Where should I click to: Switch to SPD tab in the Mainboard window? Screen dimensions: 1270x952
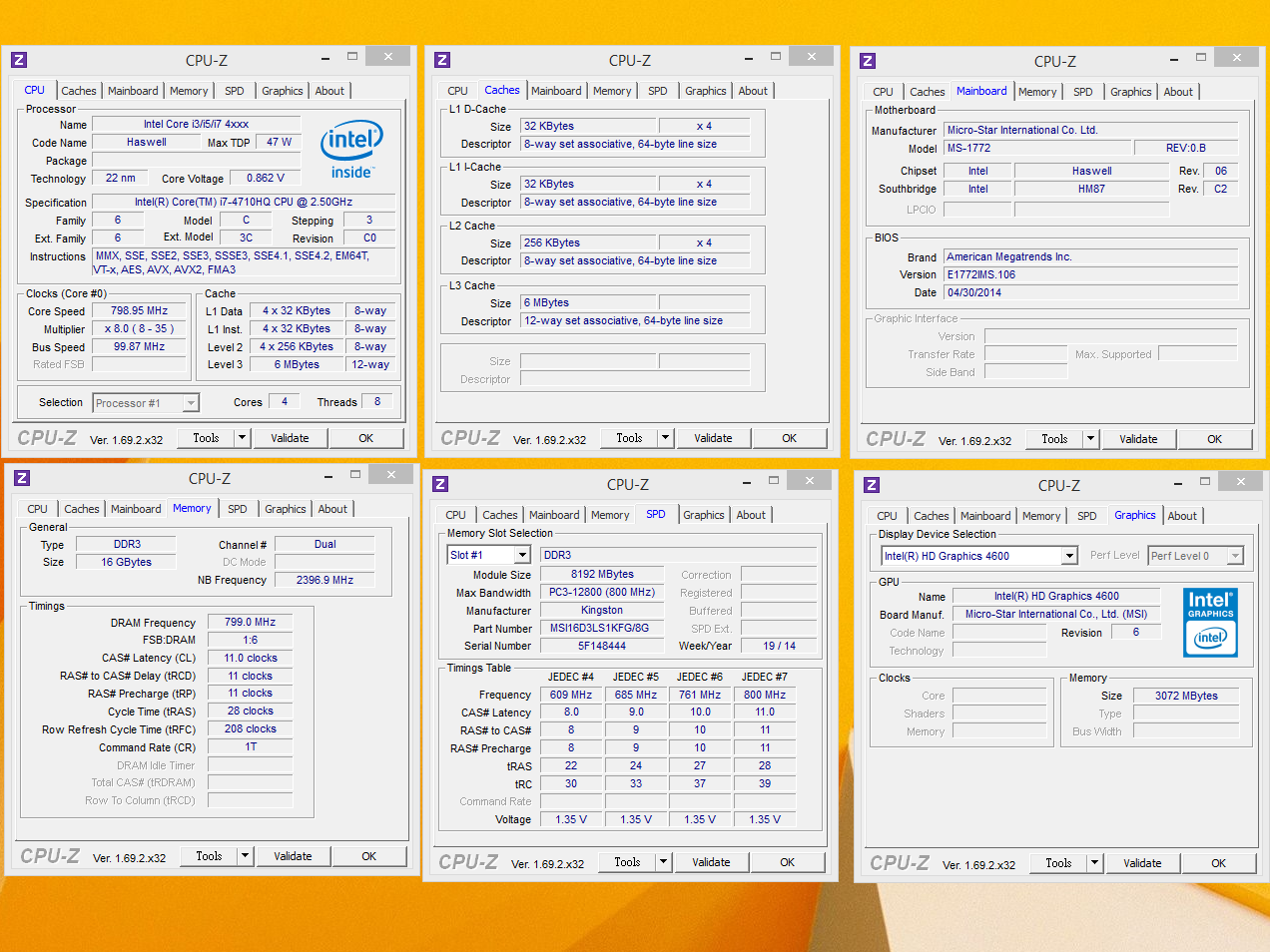tap(1083, 92)
